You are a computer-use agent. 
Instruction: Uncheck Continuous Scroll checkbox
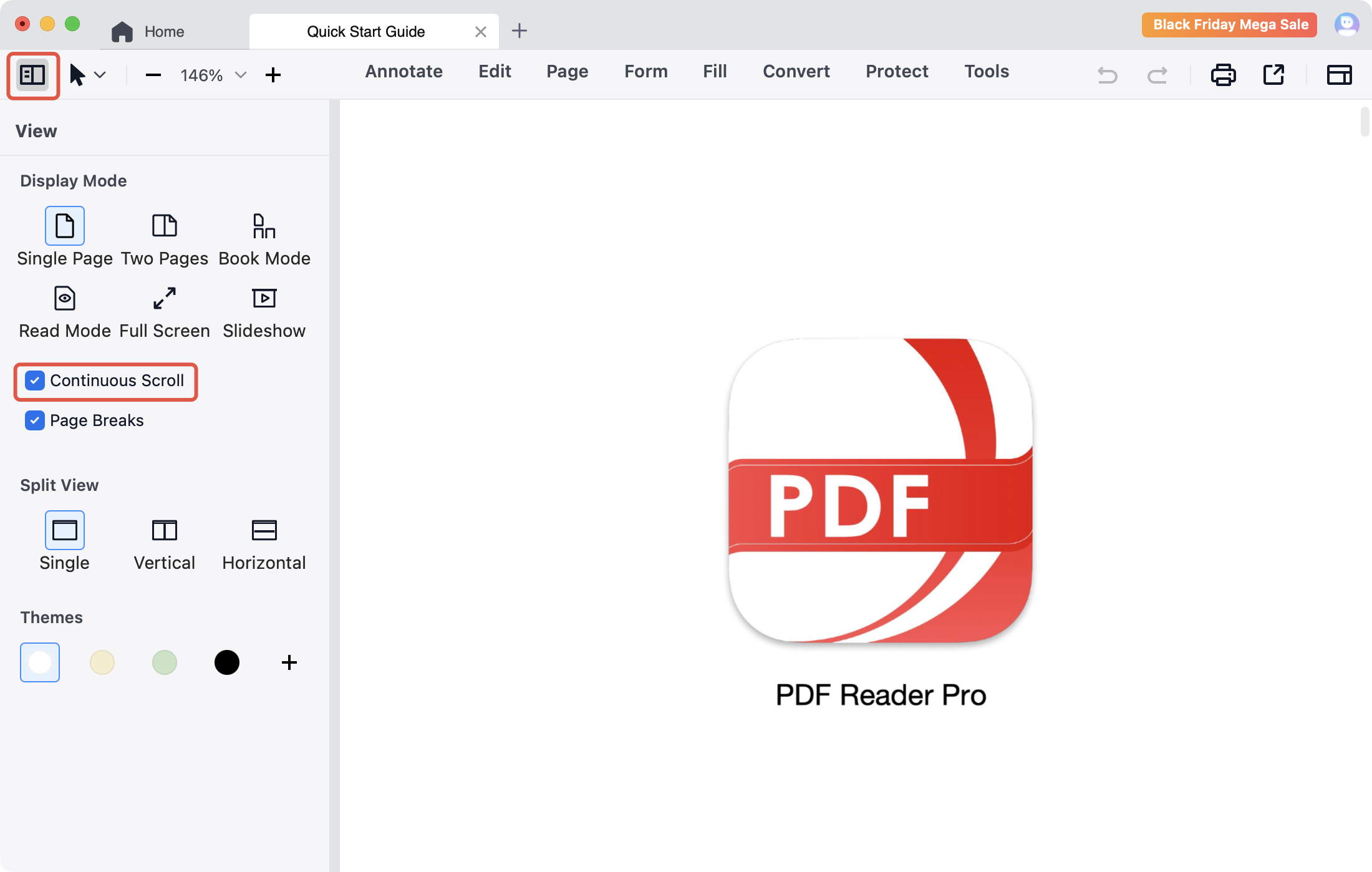click(x=35, y=380)
